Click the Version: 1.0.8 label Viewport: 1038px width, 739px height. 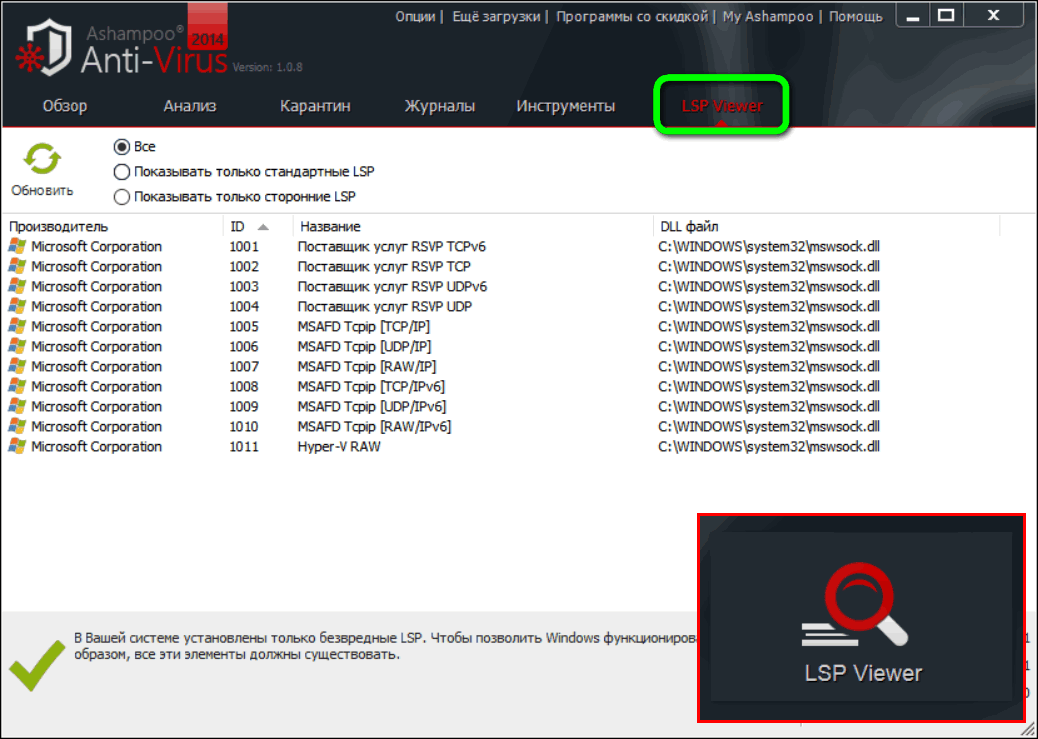267,67
